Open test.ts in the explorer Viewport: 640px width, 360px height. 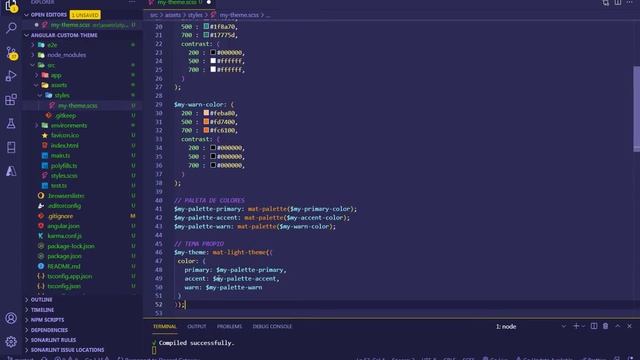pos(59,186)
